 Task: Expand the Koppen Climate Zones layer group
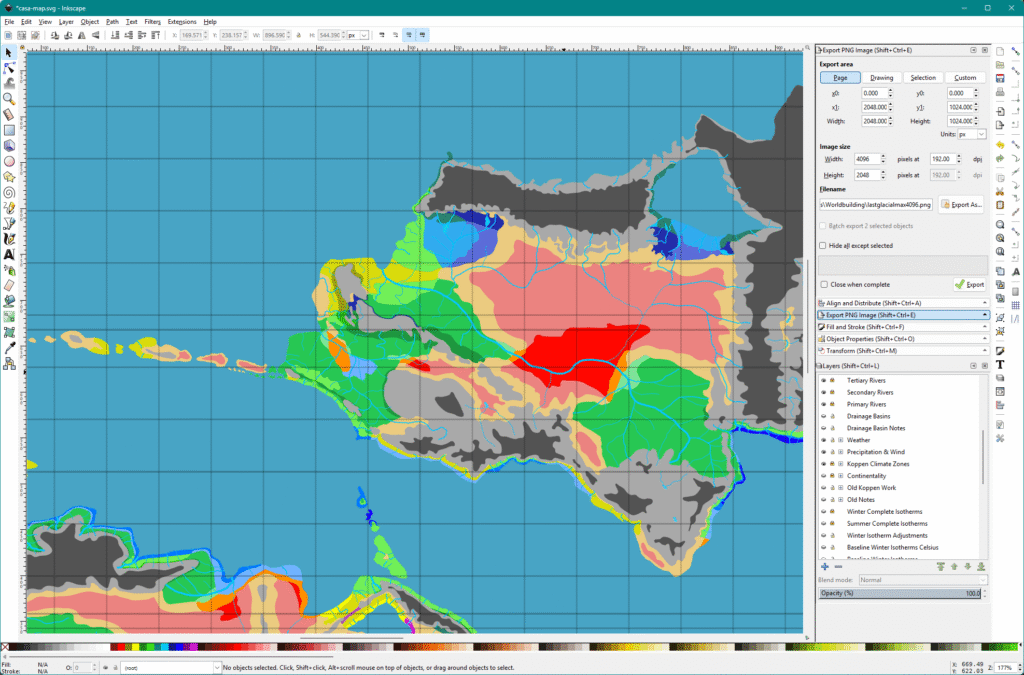click(x=840, y=464)
